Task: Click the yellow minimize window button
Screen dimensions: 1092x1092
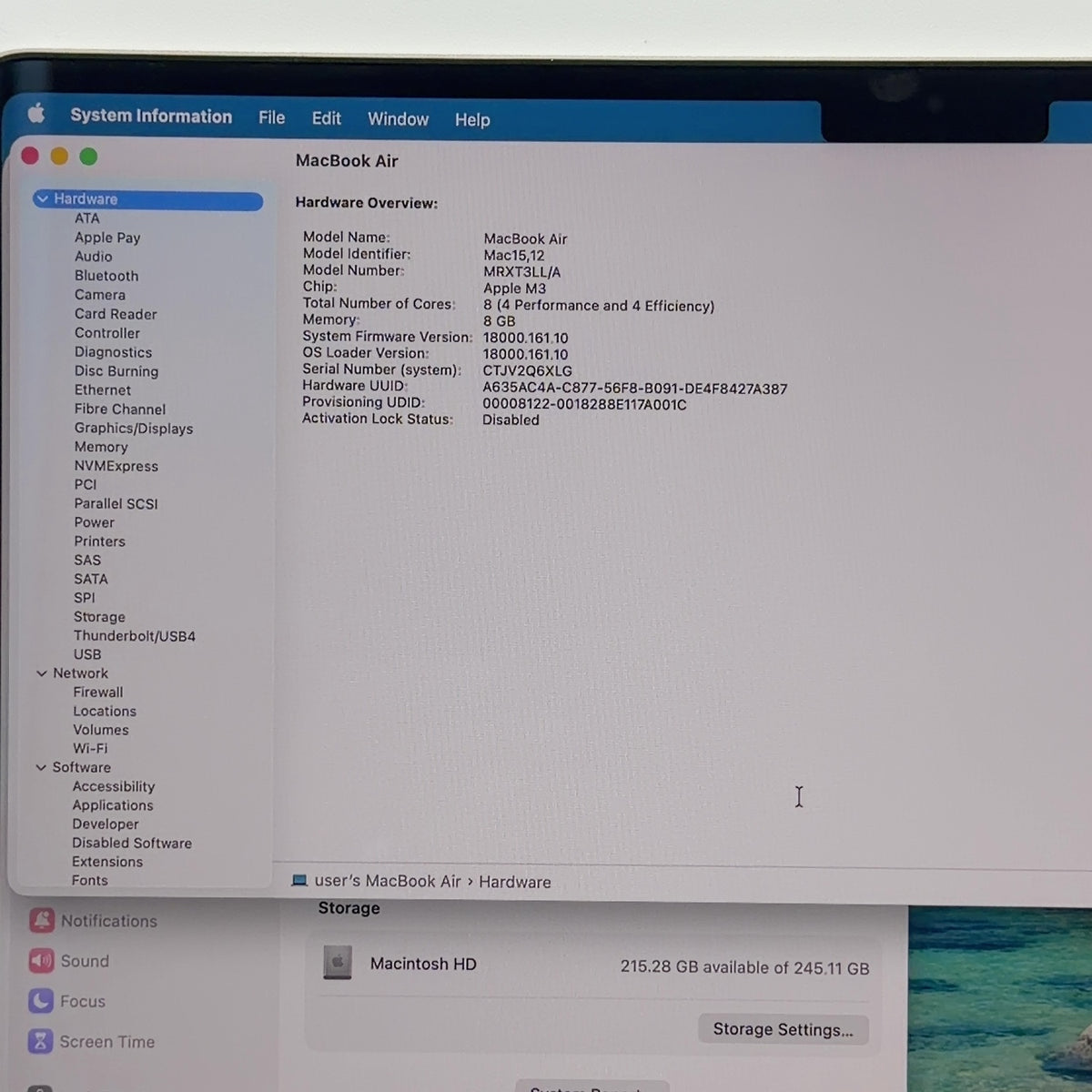Action: pos(59,157)
